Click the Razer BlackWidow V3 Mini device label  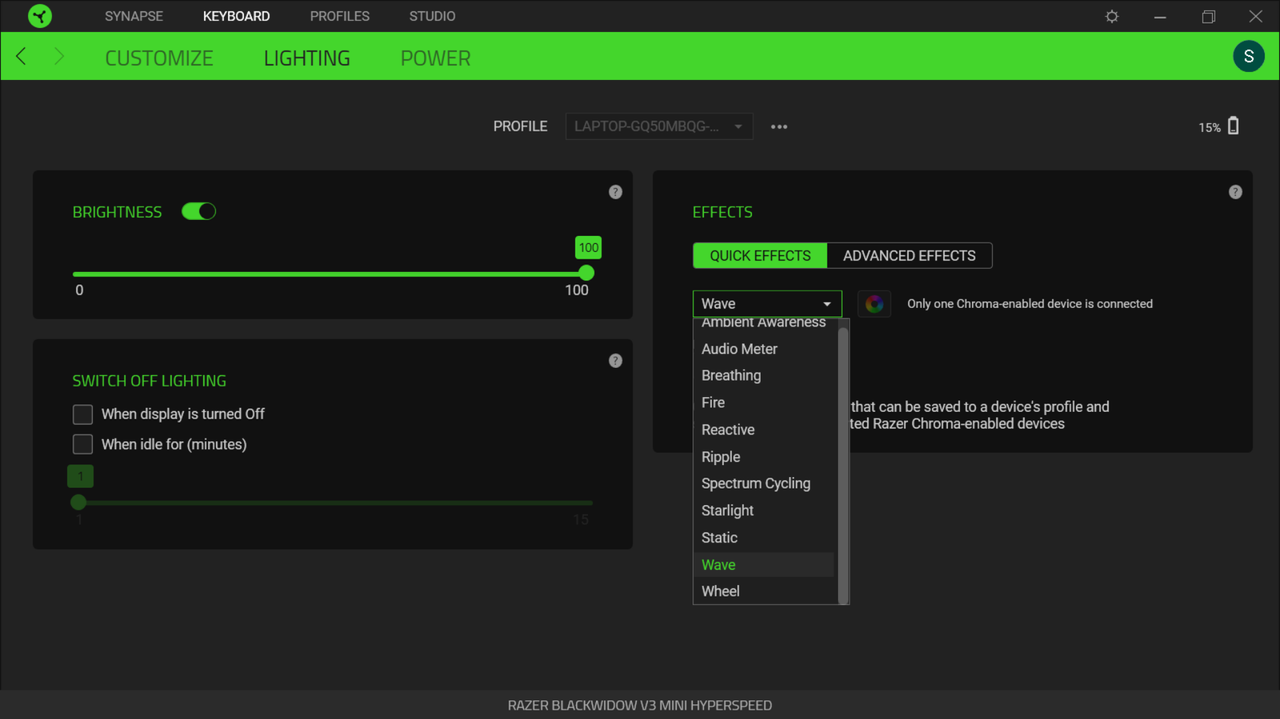point(640,705)
